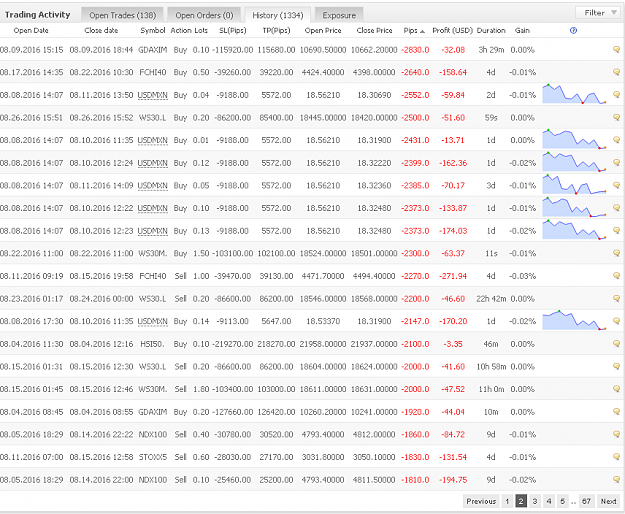The width and height of the screenshot is (625, 514).
Task: Click symbol GDAXIM in first row
Action: (x=153, y=50)
